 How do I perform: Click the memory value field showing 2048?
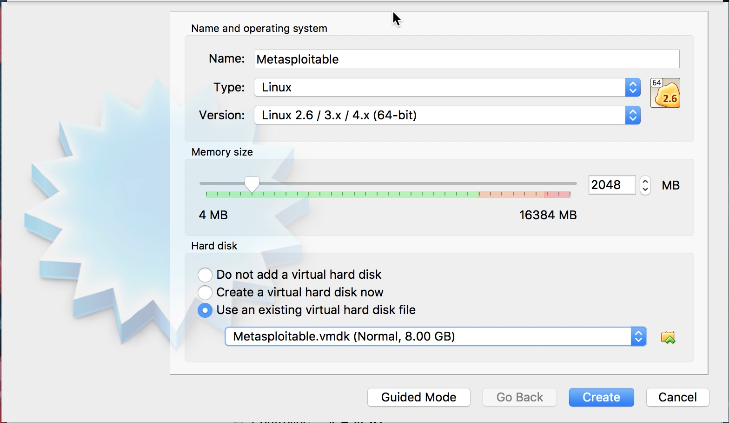click(x=611, y=185)
